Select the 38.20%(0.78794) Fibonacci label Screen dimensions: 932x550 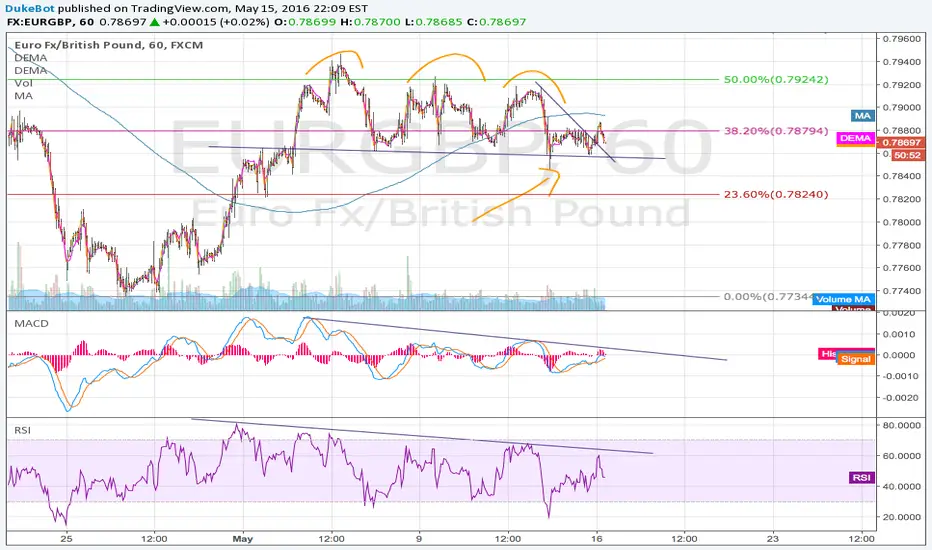(x=776, y=131)
